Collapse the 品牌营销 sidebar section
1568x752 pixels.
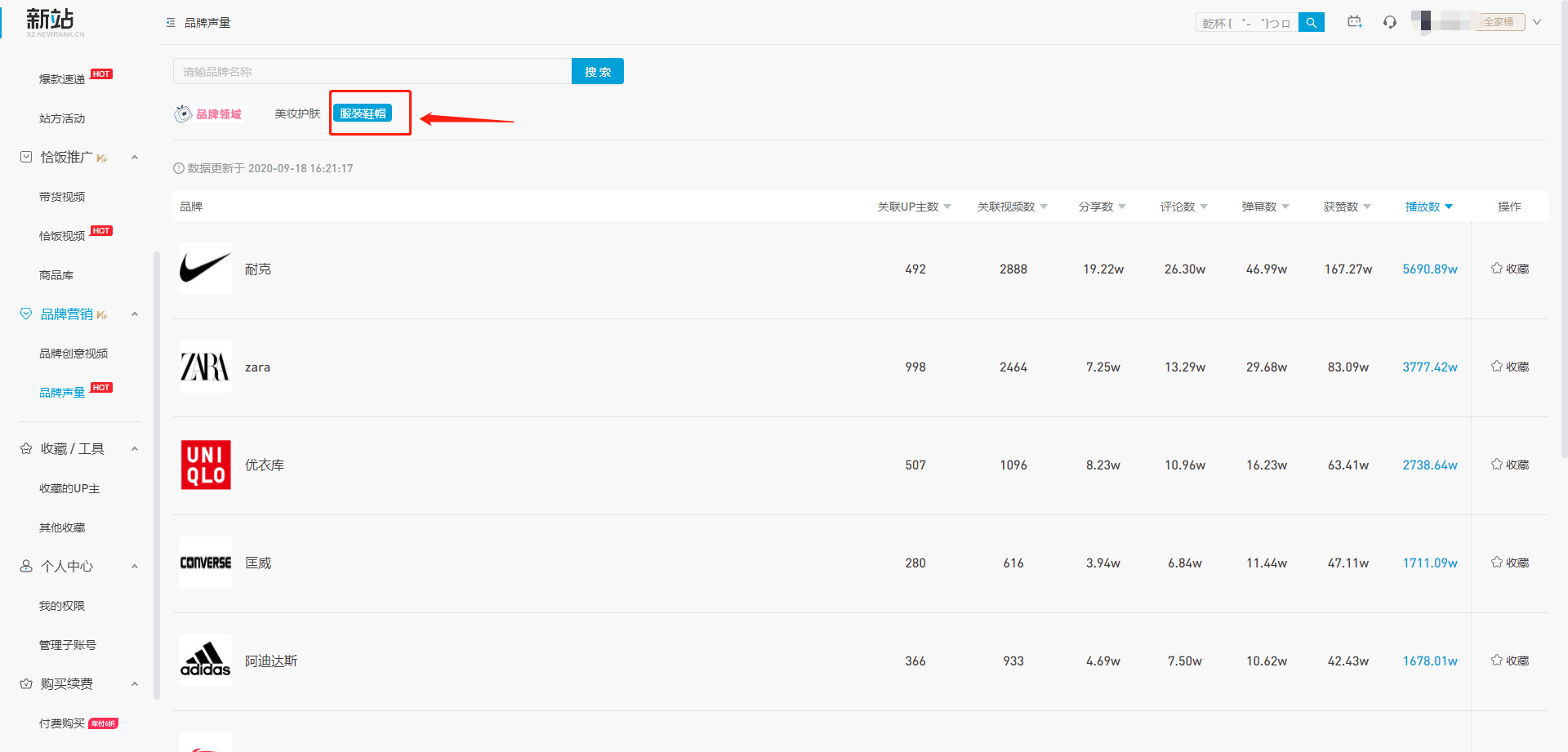point(135,314)
